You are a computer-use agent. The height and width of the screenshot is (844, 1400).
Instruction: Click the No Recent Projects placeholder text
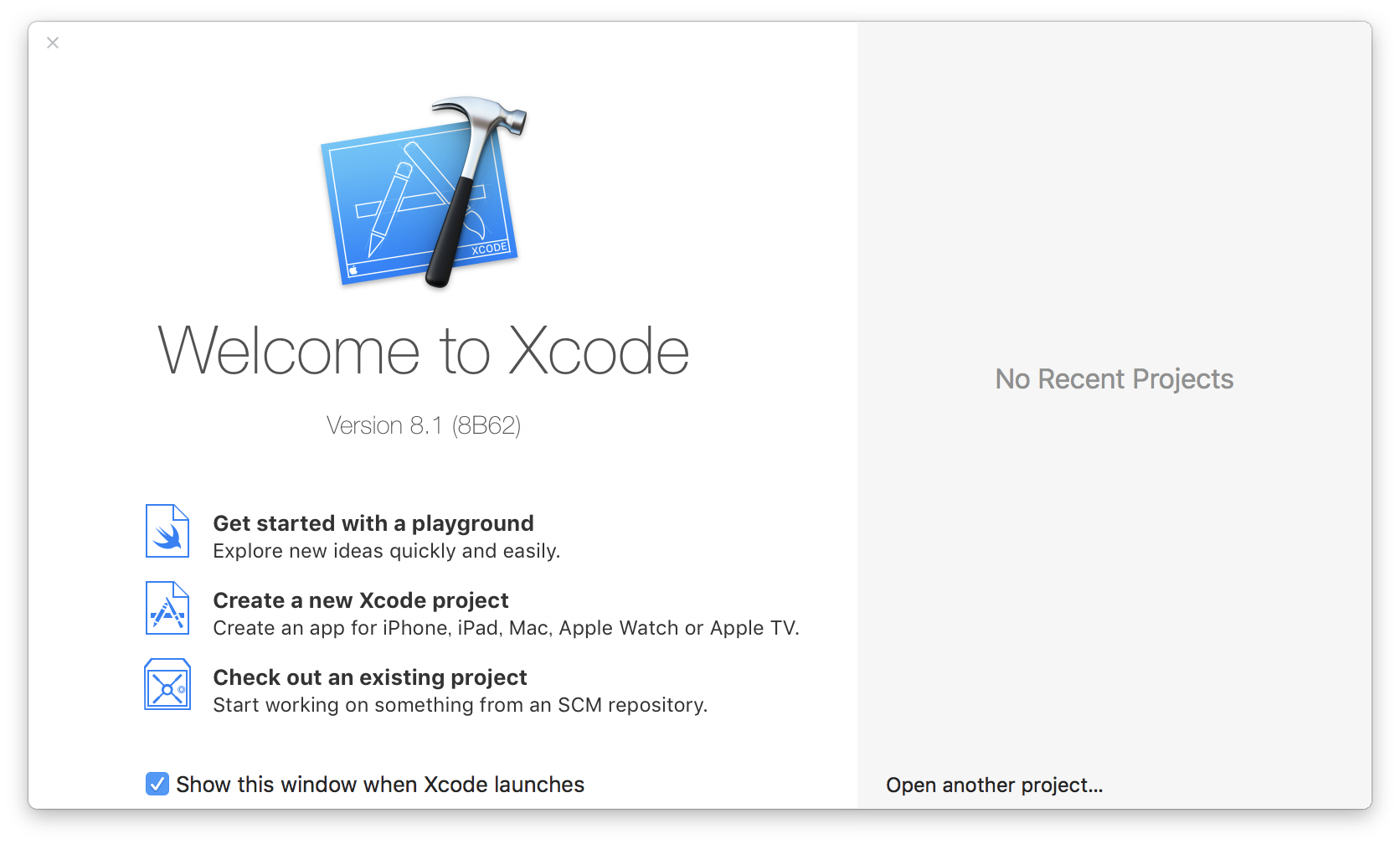(x=1114, y=378)
